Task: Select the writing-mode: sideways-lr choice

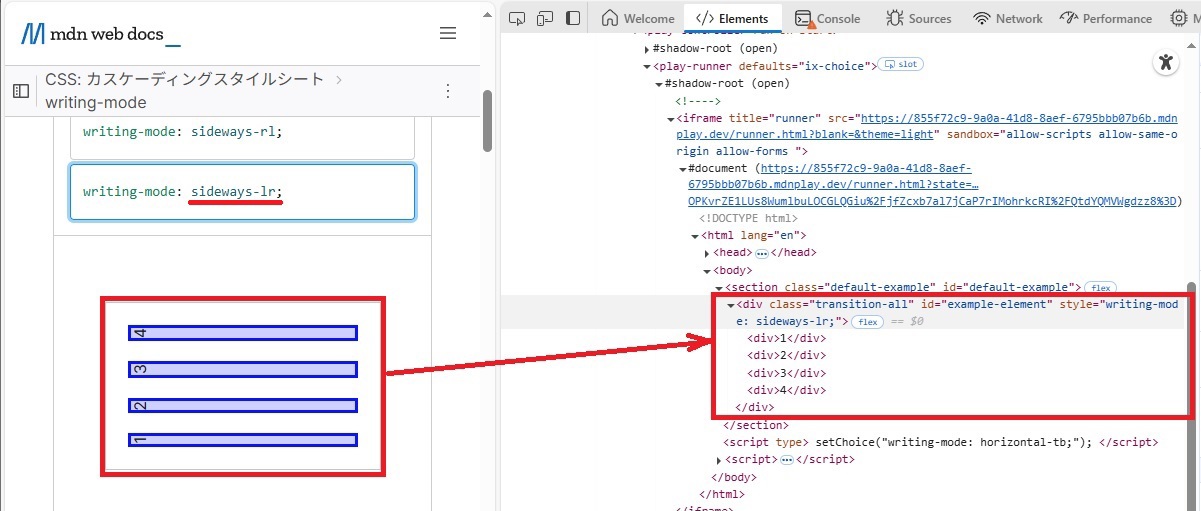Action: [x=242, y=191]
